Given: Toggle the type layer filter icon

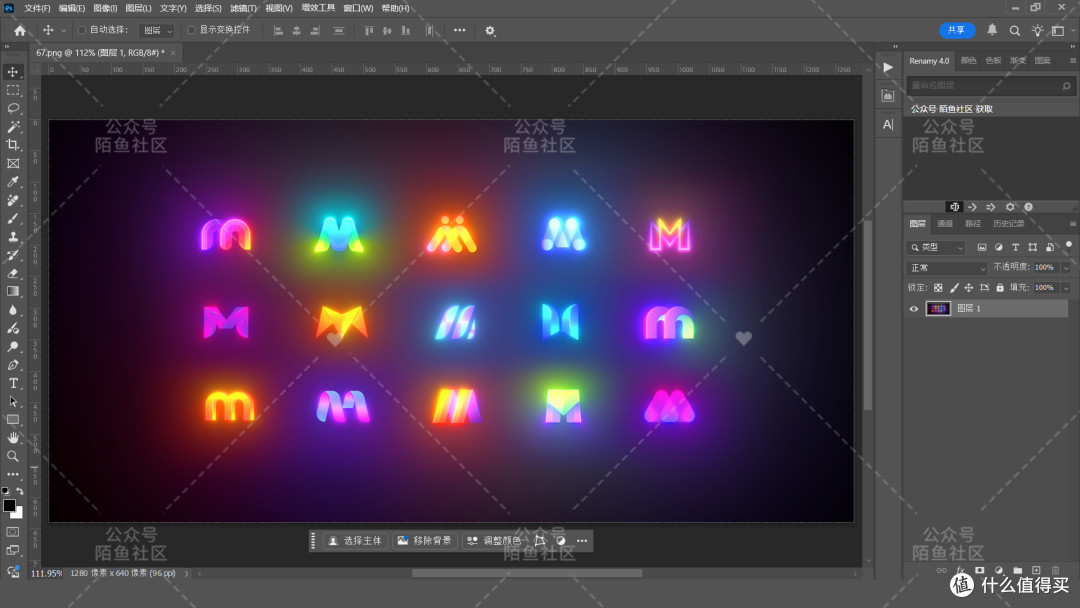Looking at the screenshot, I should click(x=1015, y=247).
